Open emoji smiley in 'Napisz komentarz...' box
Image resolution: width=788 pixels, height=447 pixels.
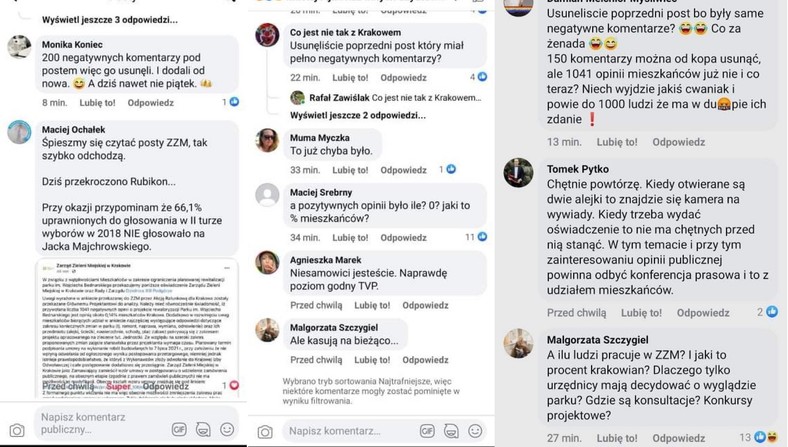pos(475,430)
